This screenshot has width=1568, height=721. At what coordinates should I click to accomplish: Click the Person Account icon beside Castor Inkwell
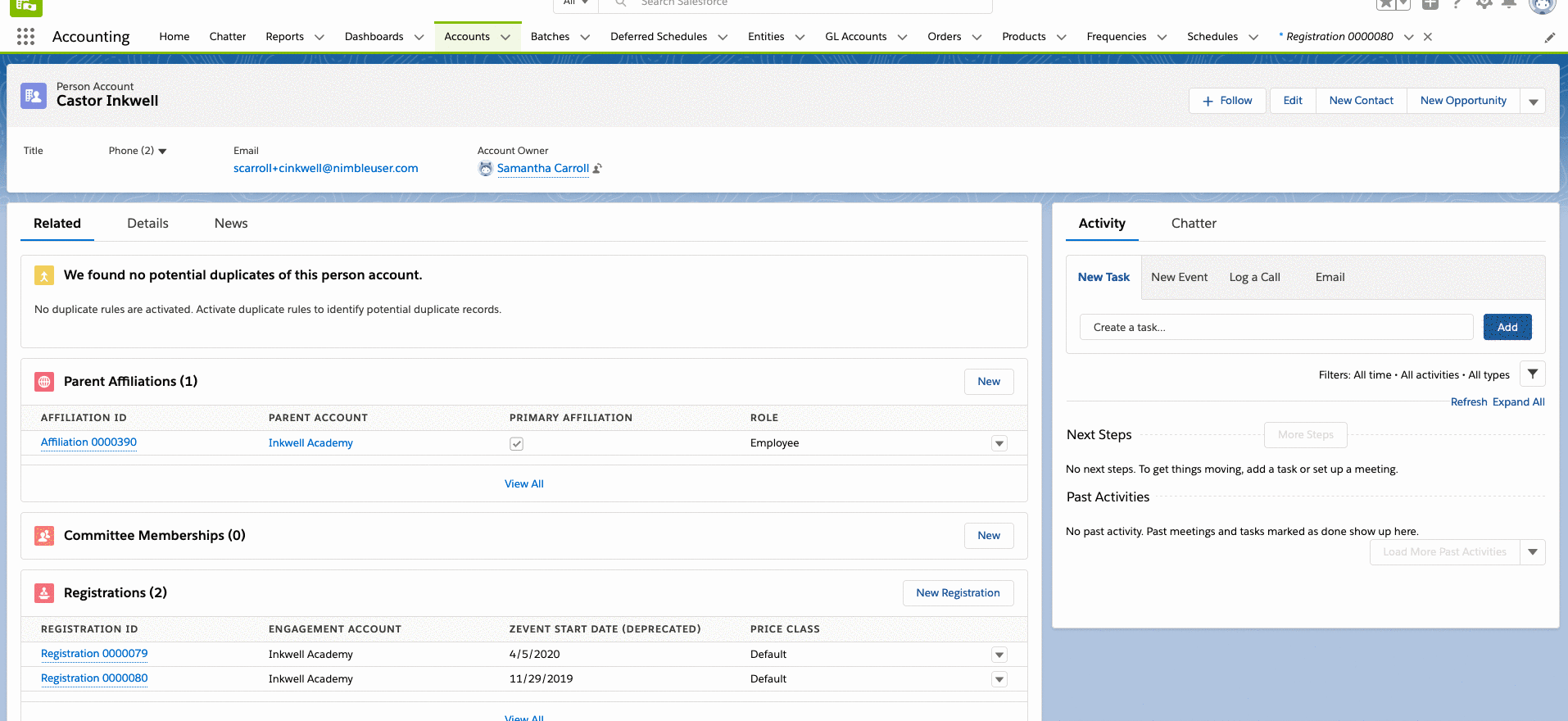click(x=34, y=96)
